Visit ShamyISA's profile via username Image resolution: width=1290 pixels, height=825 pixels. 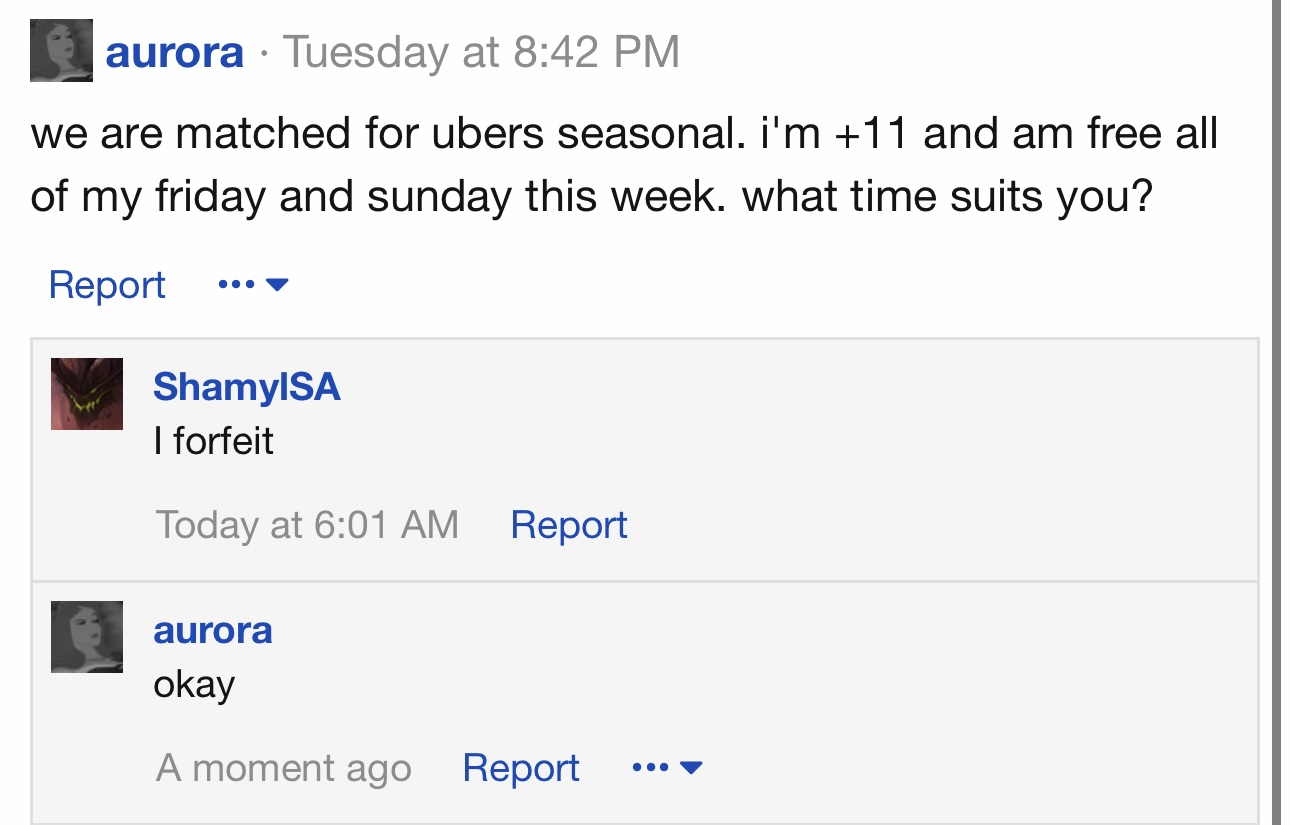pyautogui.click(x=247, y=387)
